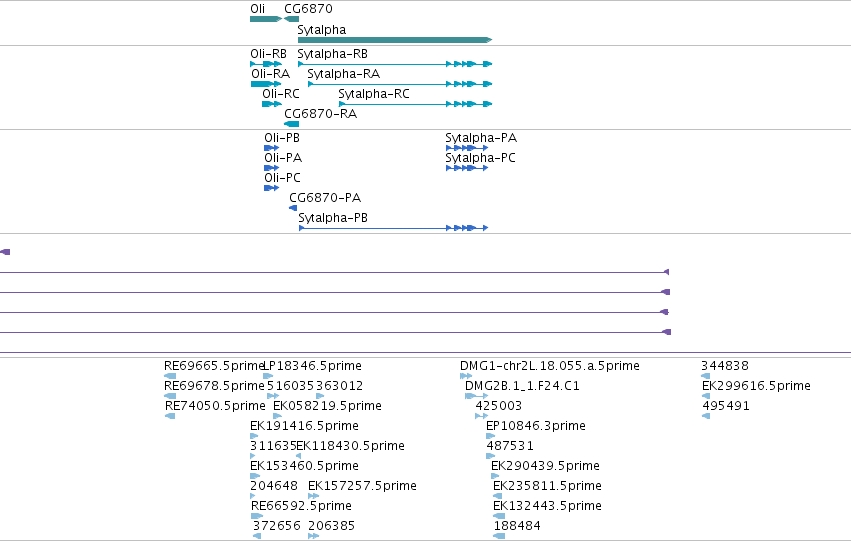
Task: Click the CG6870-RA transcript arrow
Action: pos(291,124)
